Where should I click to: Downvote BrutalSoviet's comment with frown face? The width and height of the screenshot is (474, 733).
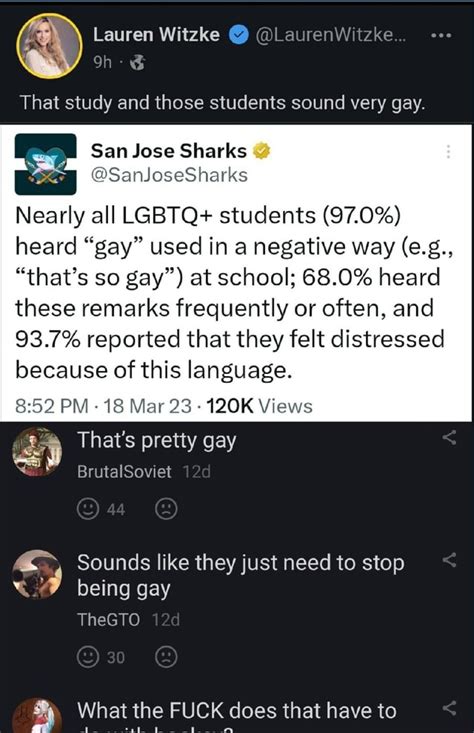tap(166, 508)
